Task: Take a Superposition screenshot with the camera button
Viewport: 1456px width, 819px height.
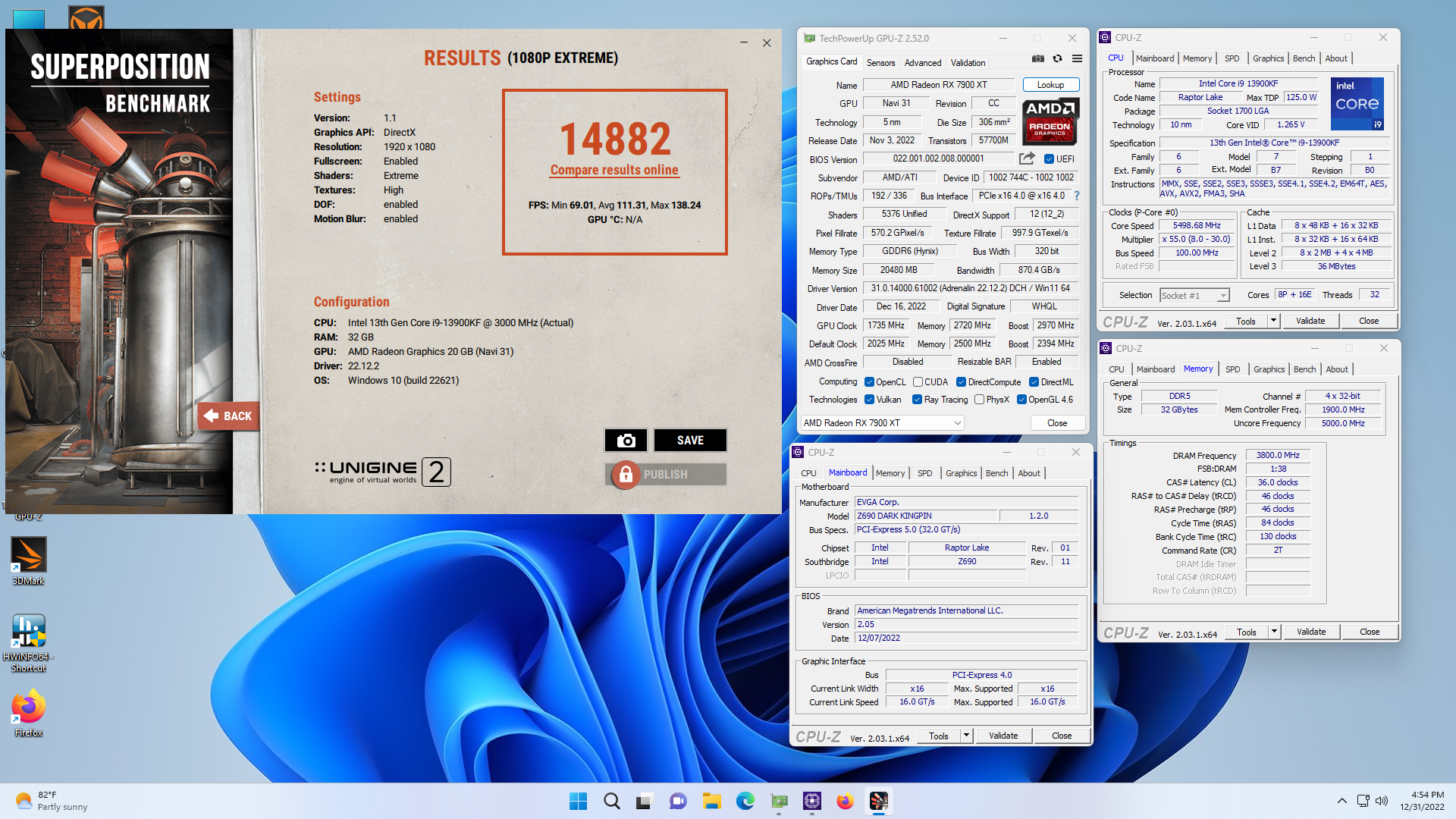Action: click(626, 441)
